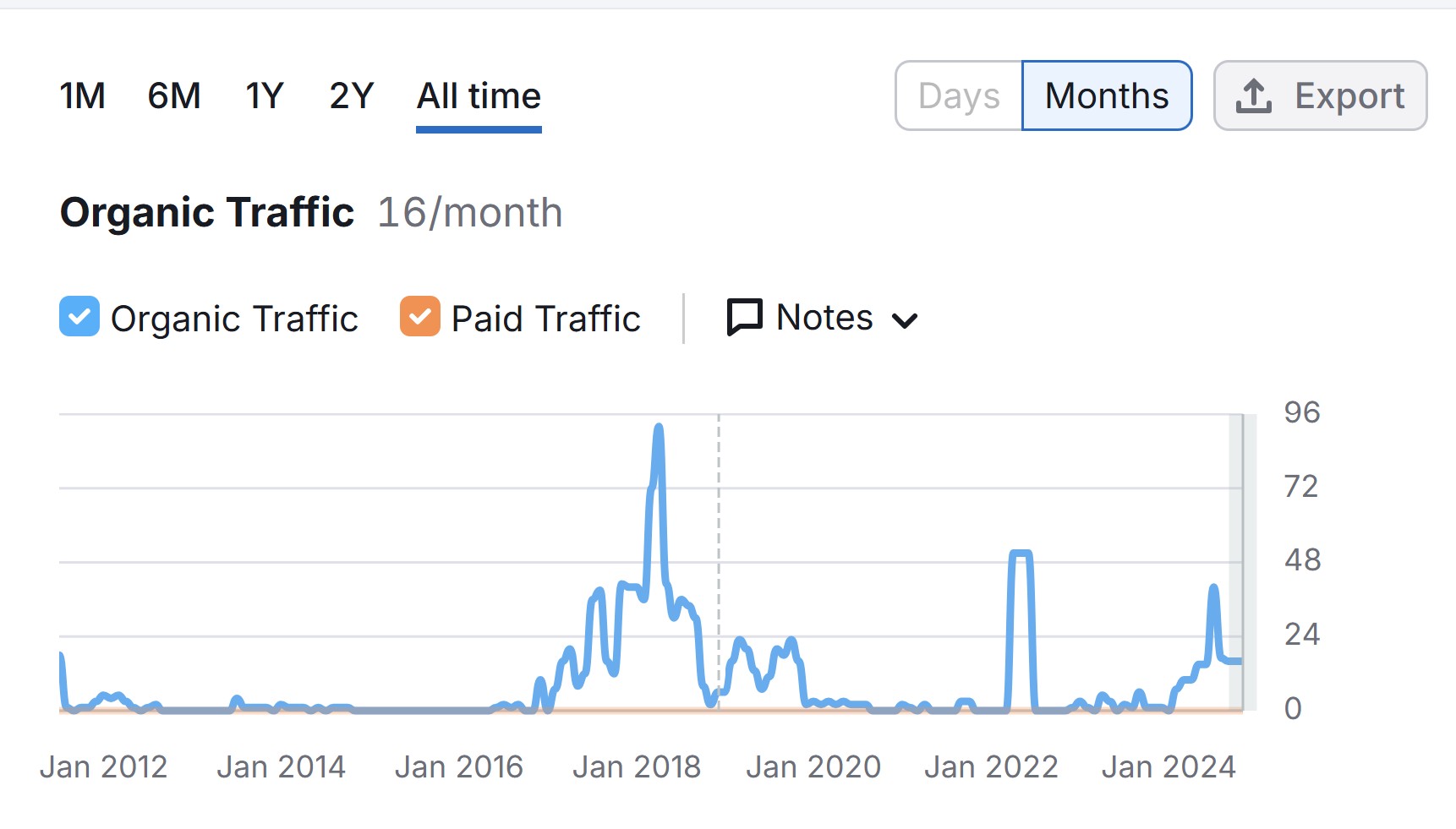Open the Notes menu label
Screen dimensions: 1456x829
[824, 318]
